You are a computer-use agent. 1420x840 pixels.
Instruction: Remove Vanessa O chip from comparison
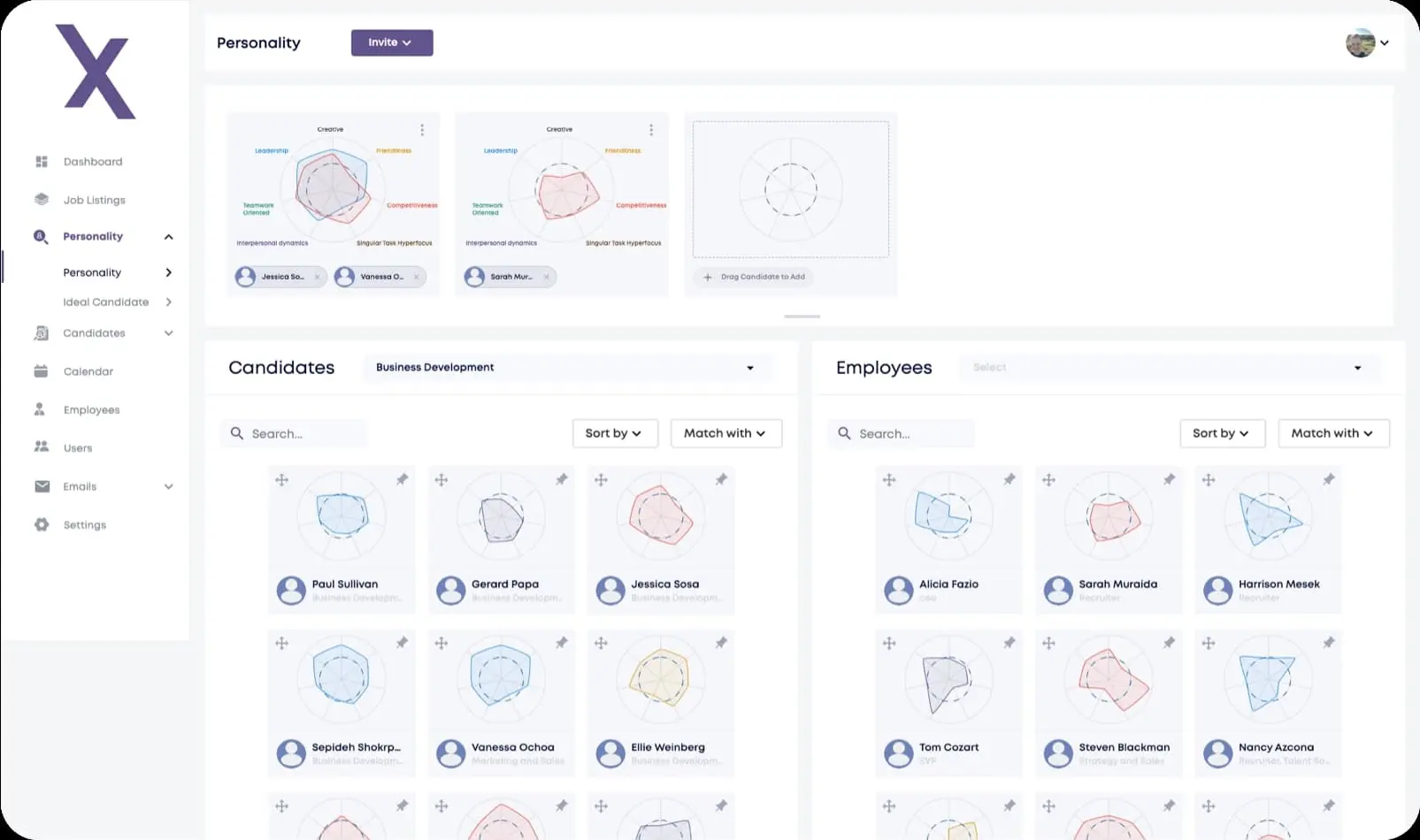click(x=416, y=277)
